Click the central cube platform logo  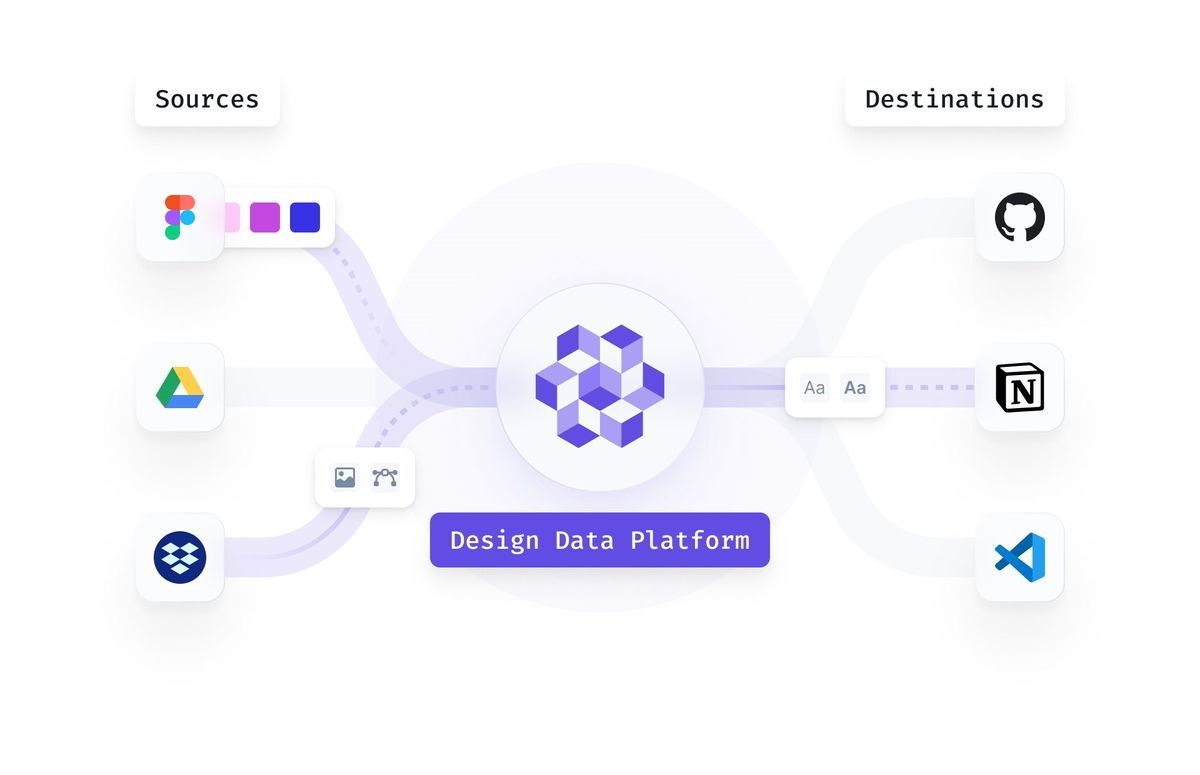[x=600, y=386]
